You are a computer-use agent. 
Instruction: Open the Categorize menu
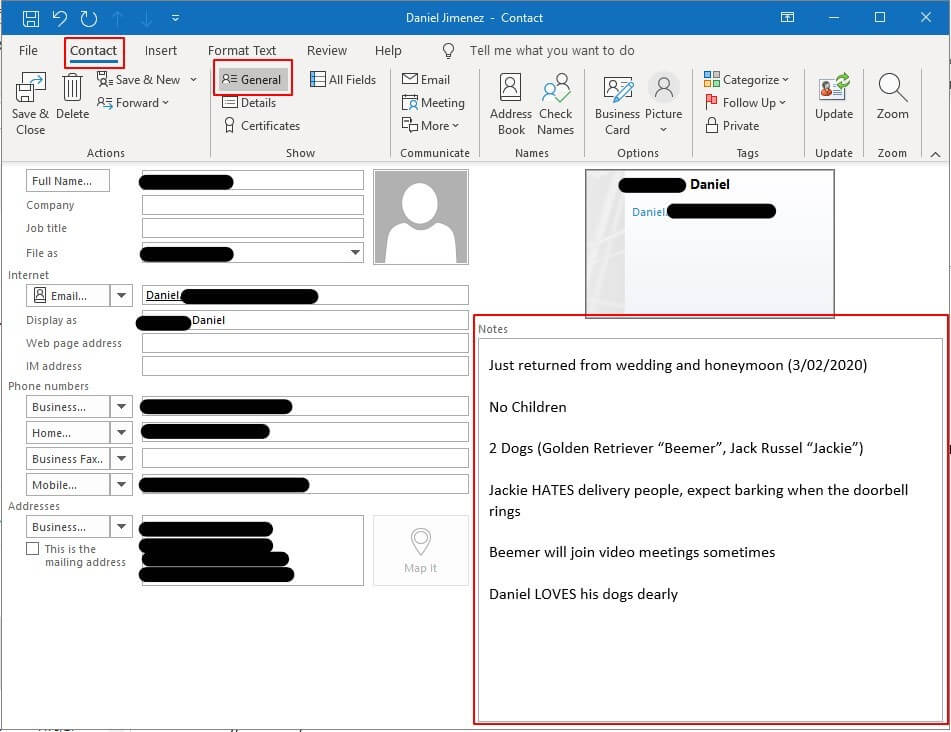[x=746, y=79]
